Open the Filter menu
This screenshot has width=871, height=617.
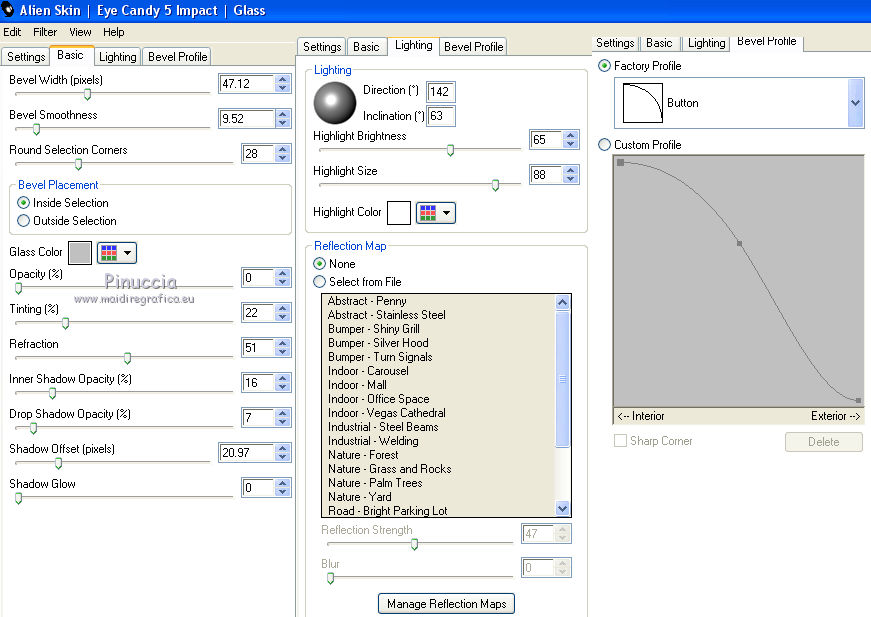point(45,32)
